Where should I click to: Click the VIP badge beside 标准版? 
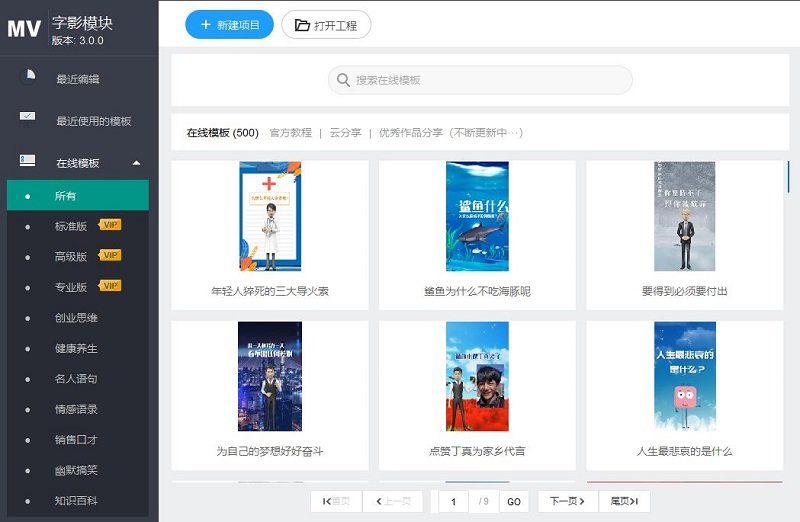click(x=110, y=225)
